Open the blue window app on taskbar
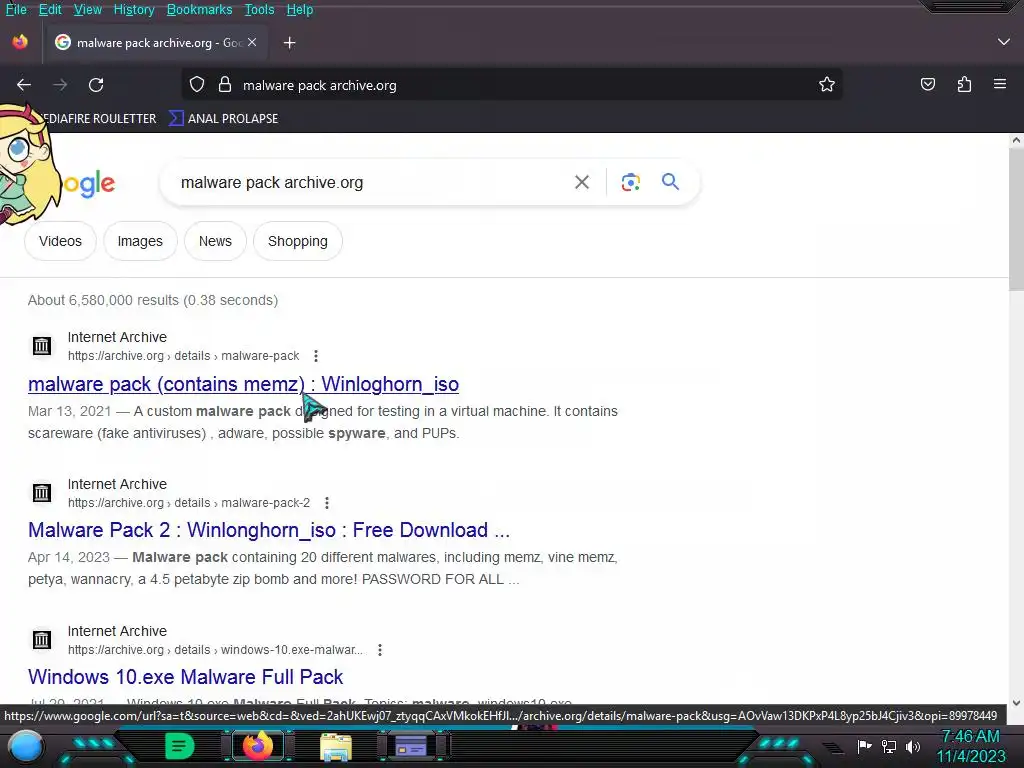The width and height of the screenshot is (1024, 768). pos(411,746)
